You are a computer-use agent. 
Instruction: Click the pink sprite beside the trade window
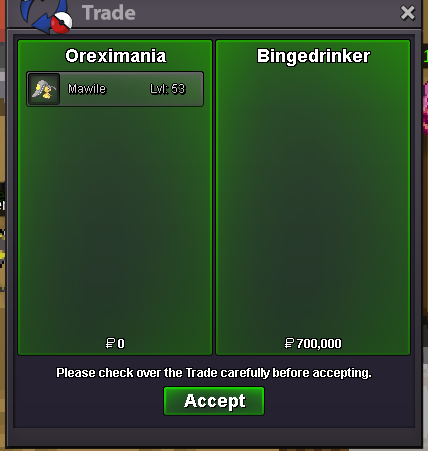(425, 108)
